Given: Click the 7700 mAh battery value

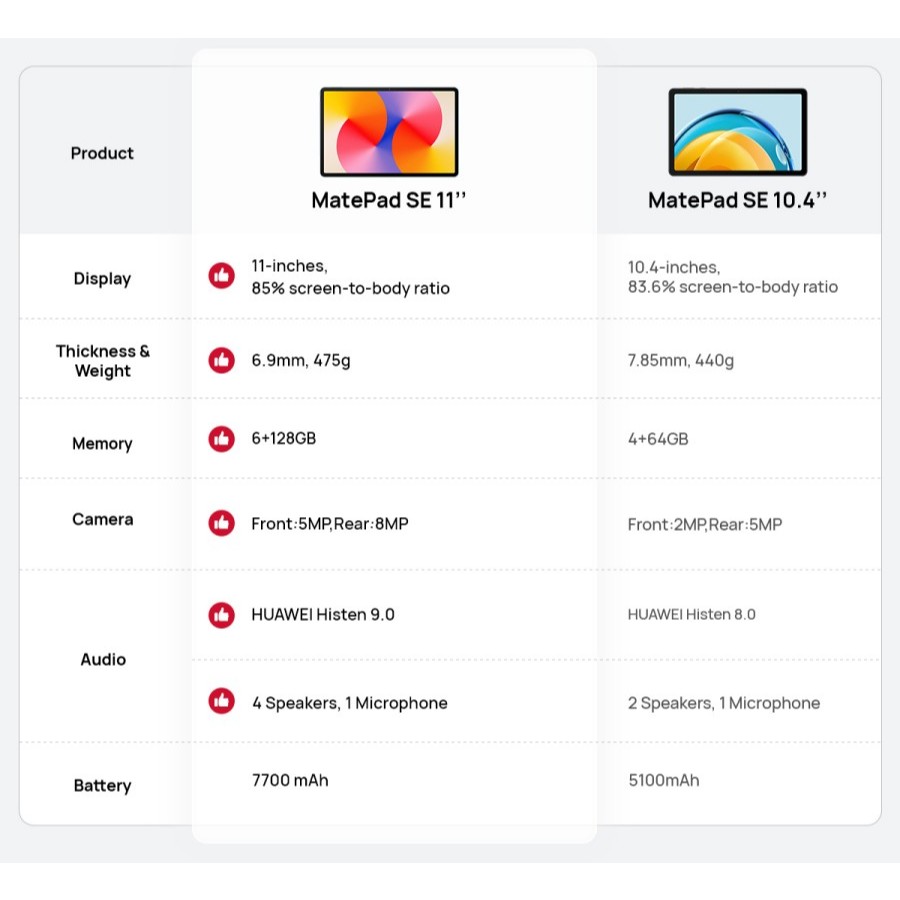Looking at the screenshot, I should 290,780.
